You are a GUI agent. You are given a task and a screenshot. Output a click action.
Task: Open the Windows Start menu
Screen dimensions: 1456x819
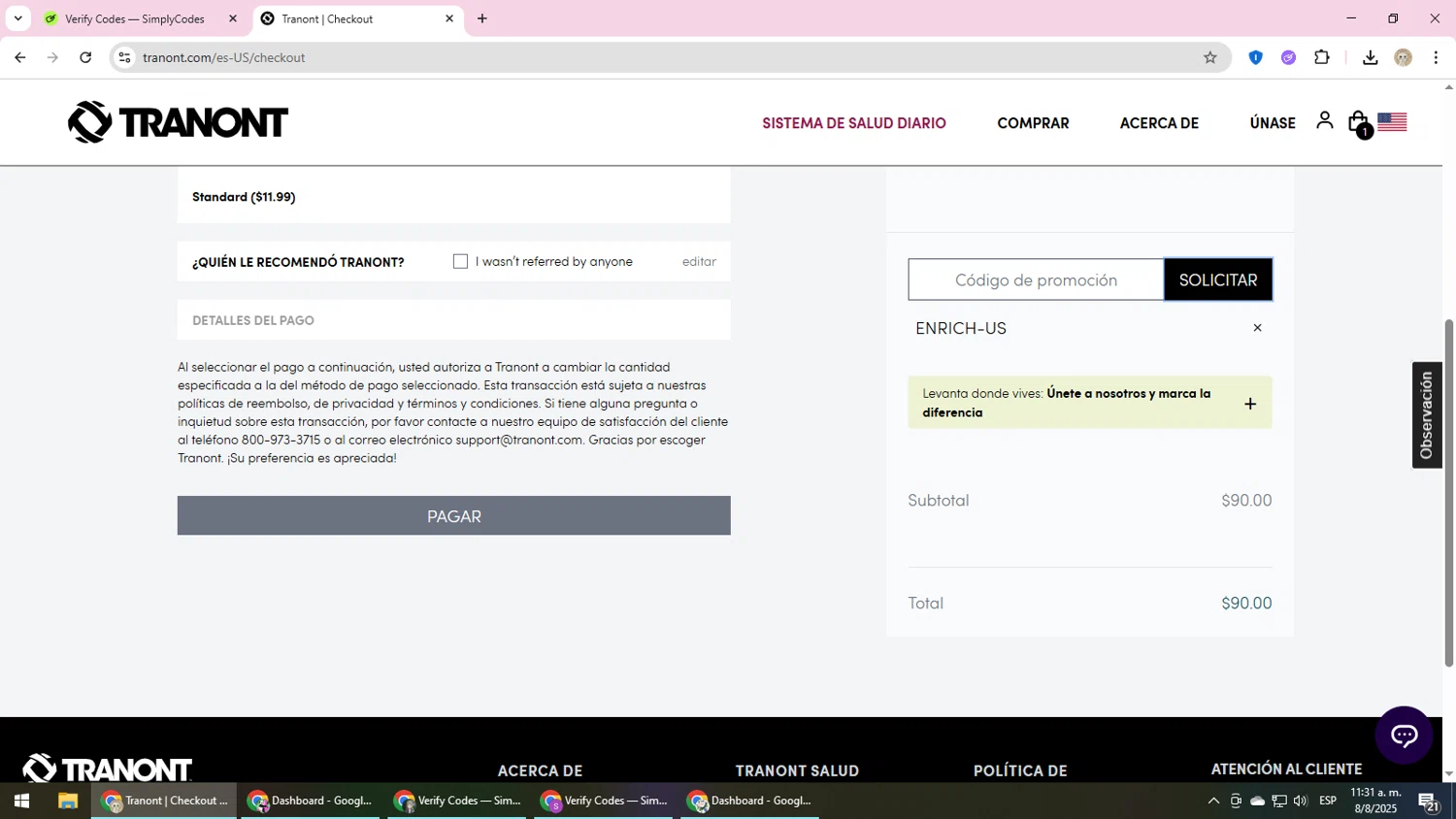pos(21,801)
